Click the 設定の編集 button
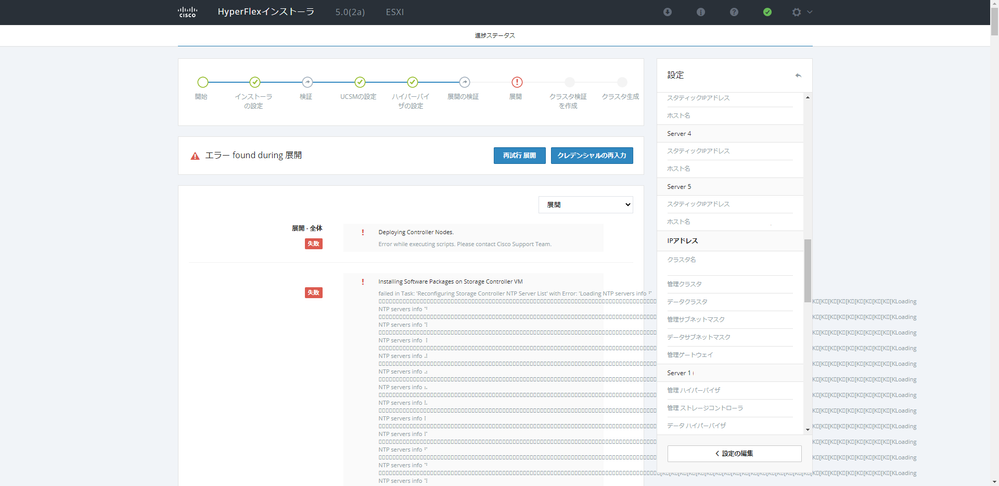Viewport: 999px width, 486px height. 734,454
